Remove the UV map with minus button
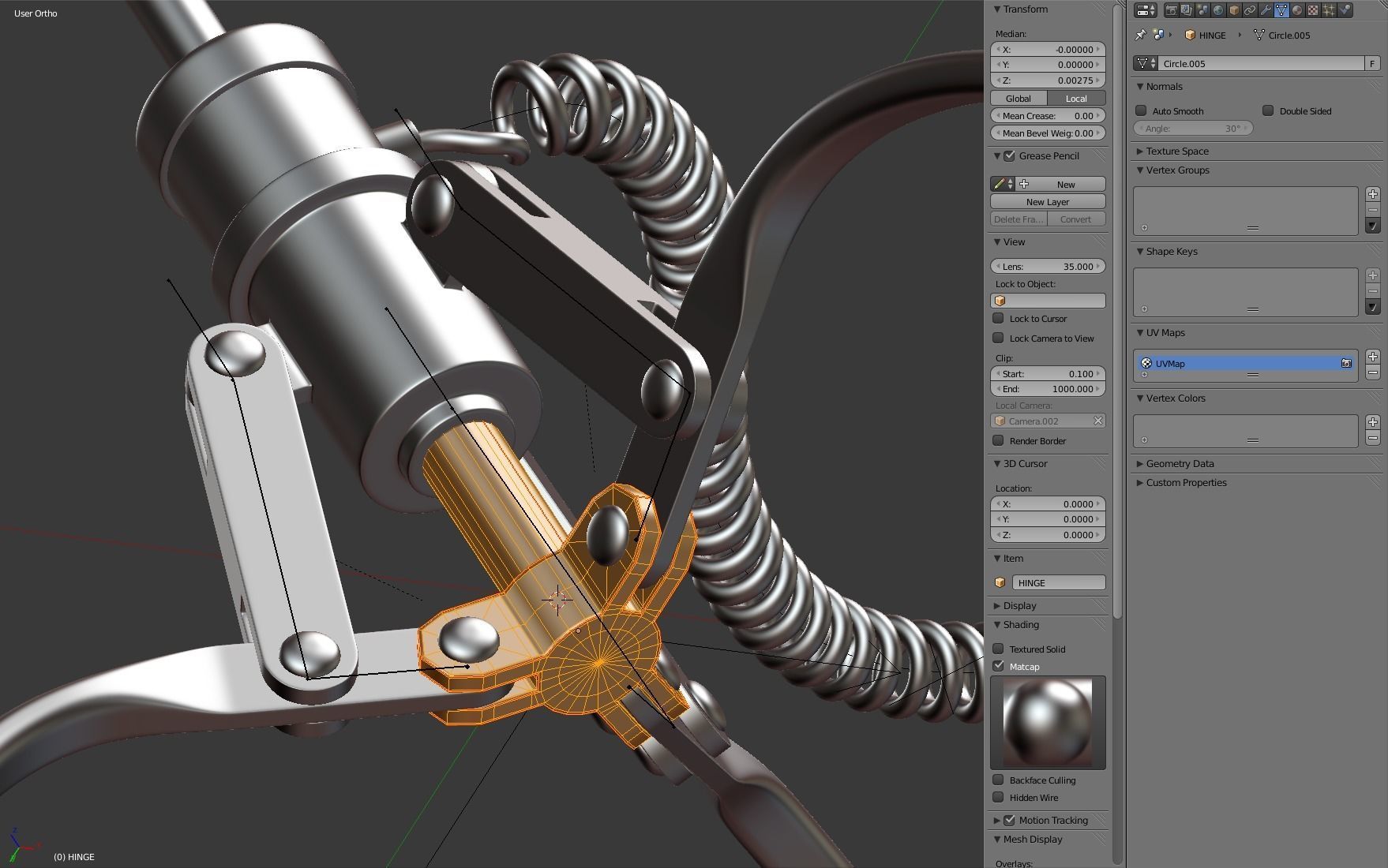The height and width of the screenshot is (868, 1388). pyautogui.click(x=1373, y=372)
